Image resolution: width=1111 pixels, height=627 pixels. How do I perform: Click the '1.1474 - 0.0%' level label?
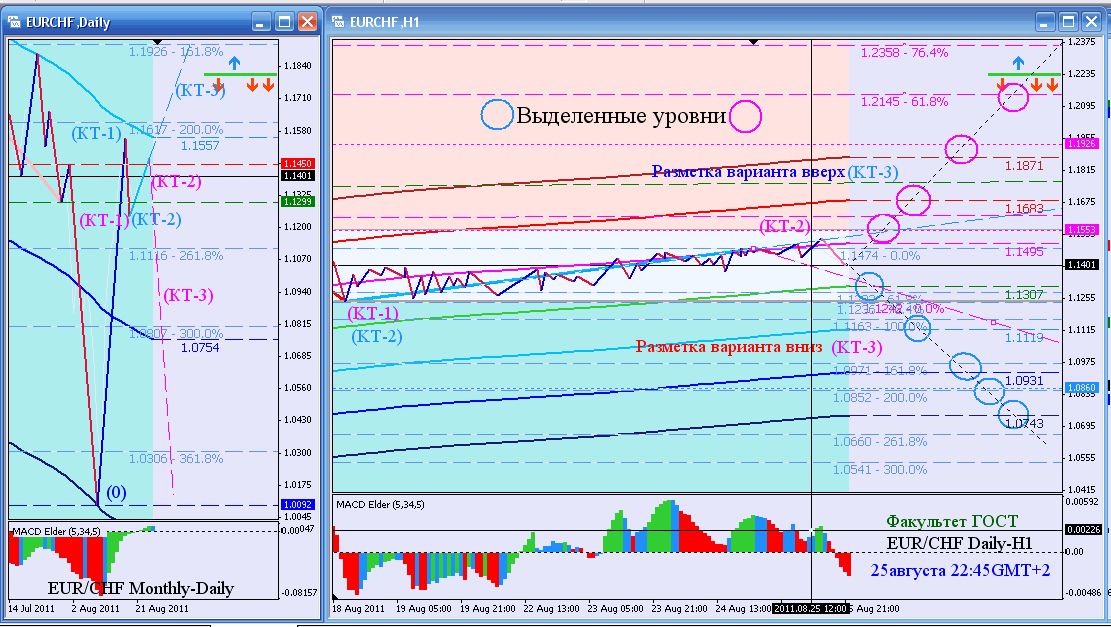coord(879,255)
